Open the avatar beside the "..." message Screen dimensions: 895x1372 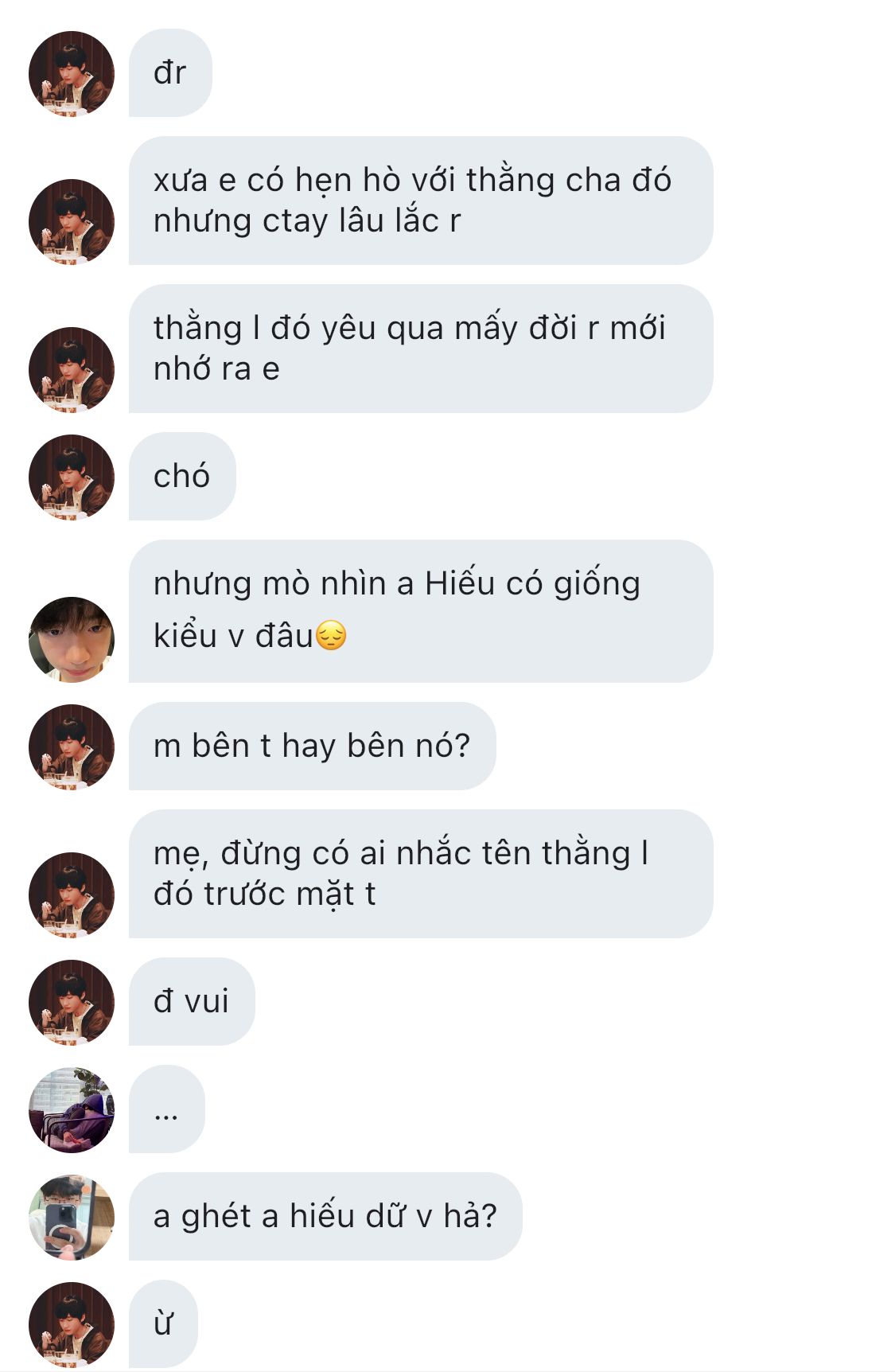click(x=72, y=1110)
